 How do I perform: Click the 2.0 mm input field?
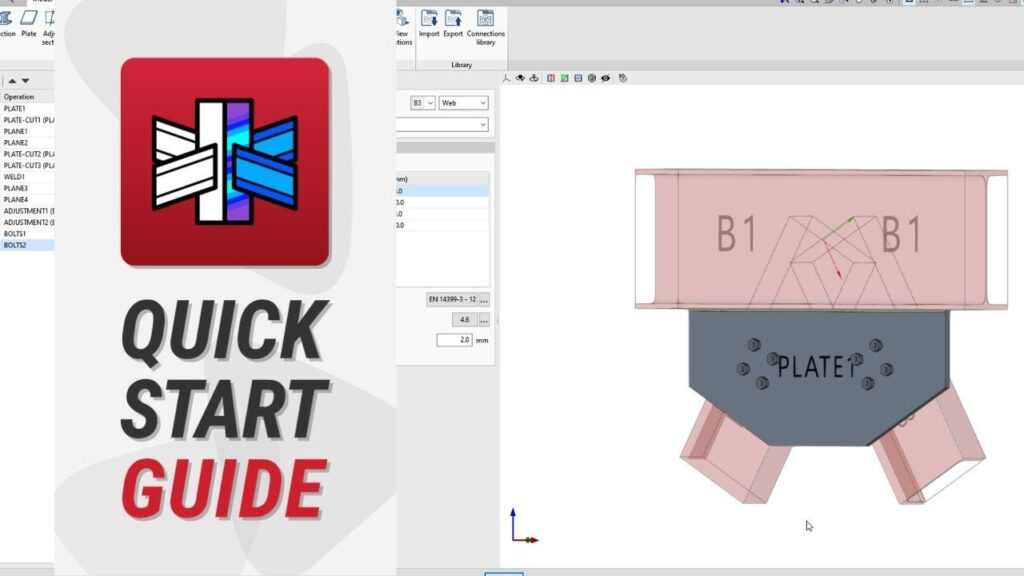click(453, 340)
